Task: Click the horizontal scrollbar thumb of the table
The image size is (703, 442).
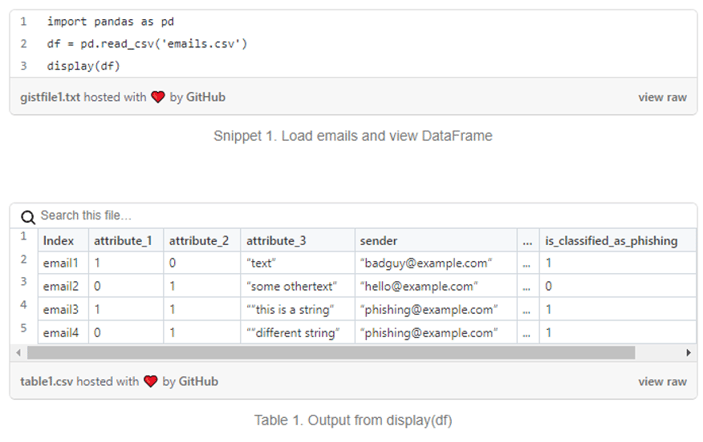Action: [331, 353]
